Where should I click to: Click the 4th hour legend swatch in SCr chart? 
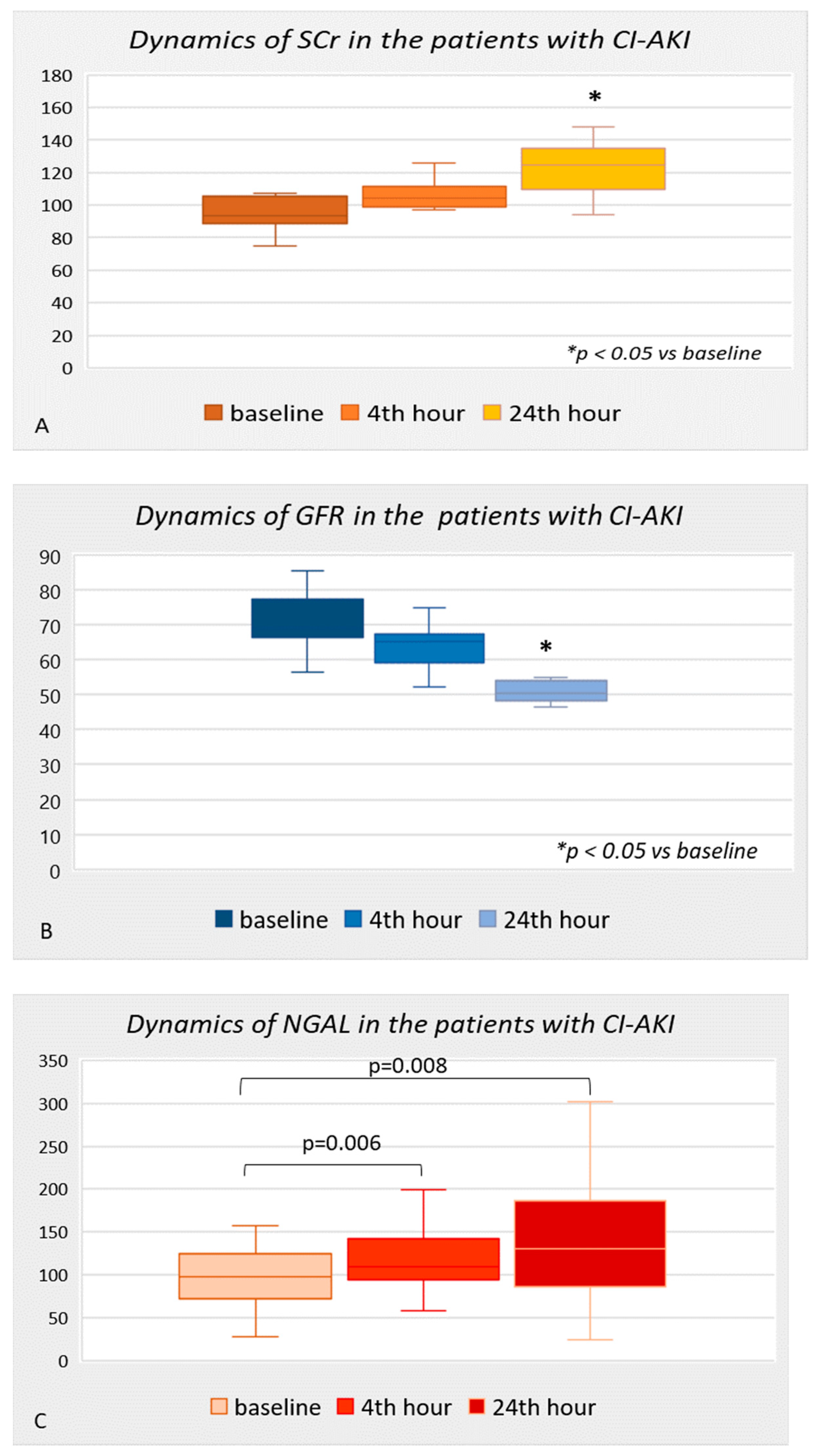[x=350, y=413]
